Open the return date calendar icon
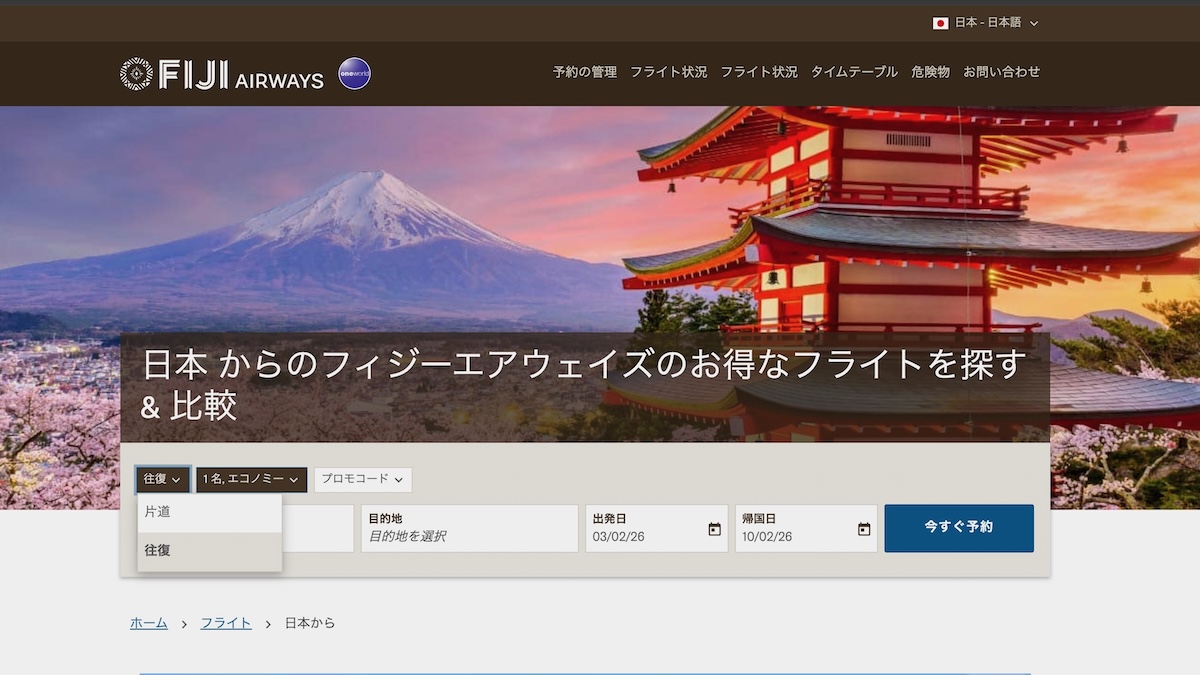Viewport: 1200px width, 675px height. [863, 528]
